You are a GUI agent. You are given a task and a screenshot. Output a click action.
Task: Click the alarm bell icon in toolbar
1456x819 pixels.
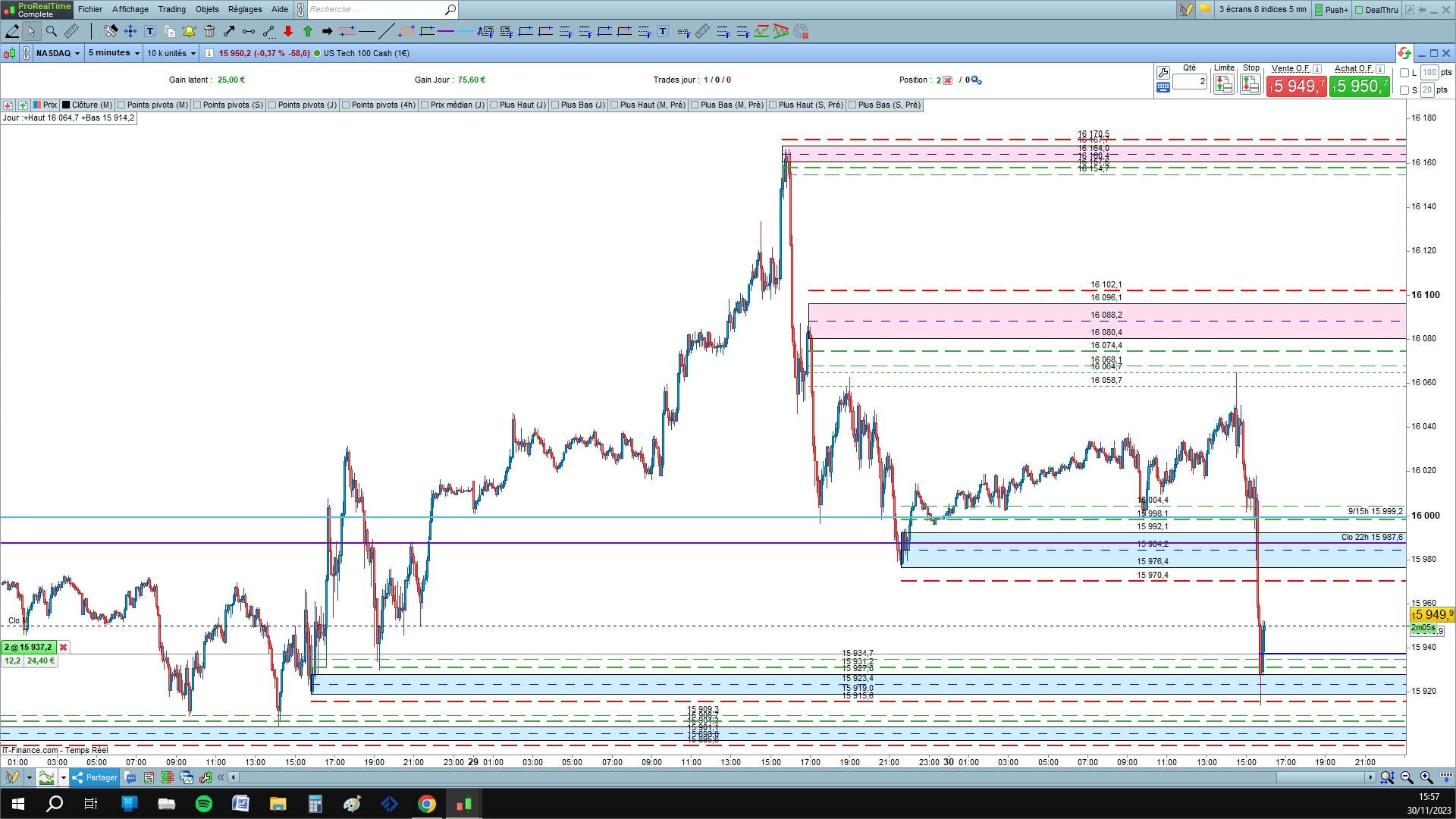(189, 31)
